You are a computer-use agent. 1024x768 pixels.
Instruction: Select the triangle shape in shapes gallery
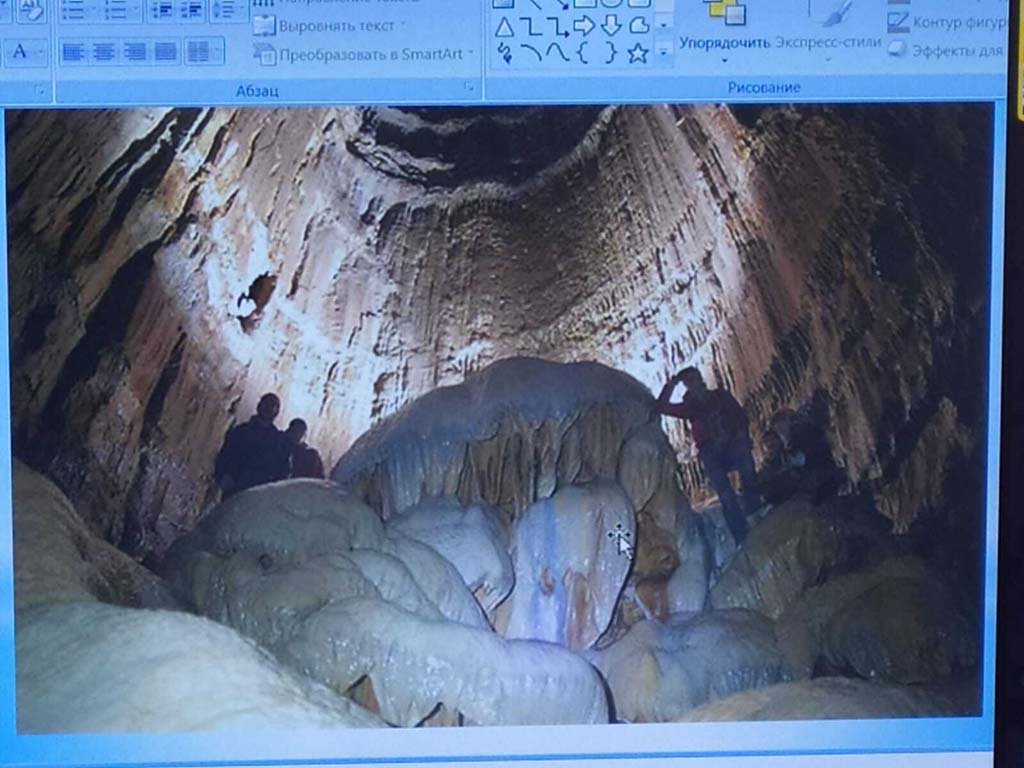pos(505,27)
